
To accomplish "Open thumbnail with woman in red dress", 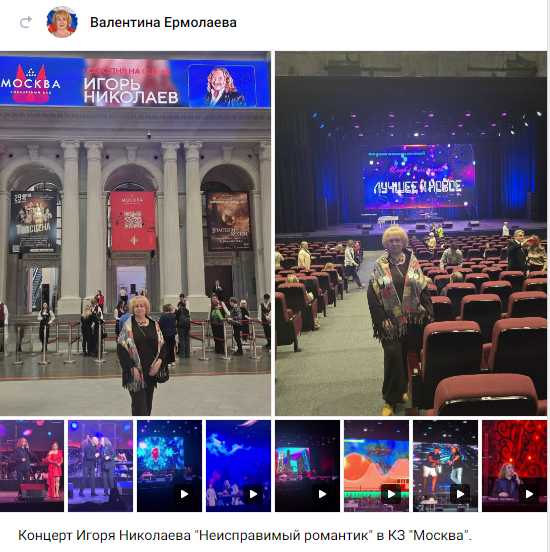I will [32, 466].
